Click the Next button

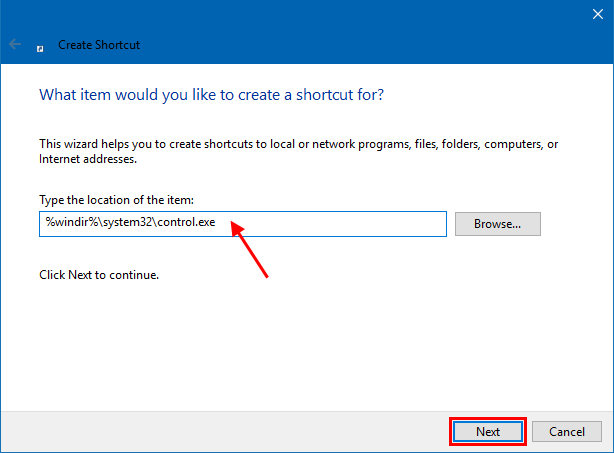click(488, 431)
